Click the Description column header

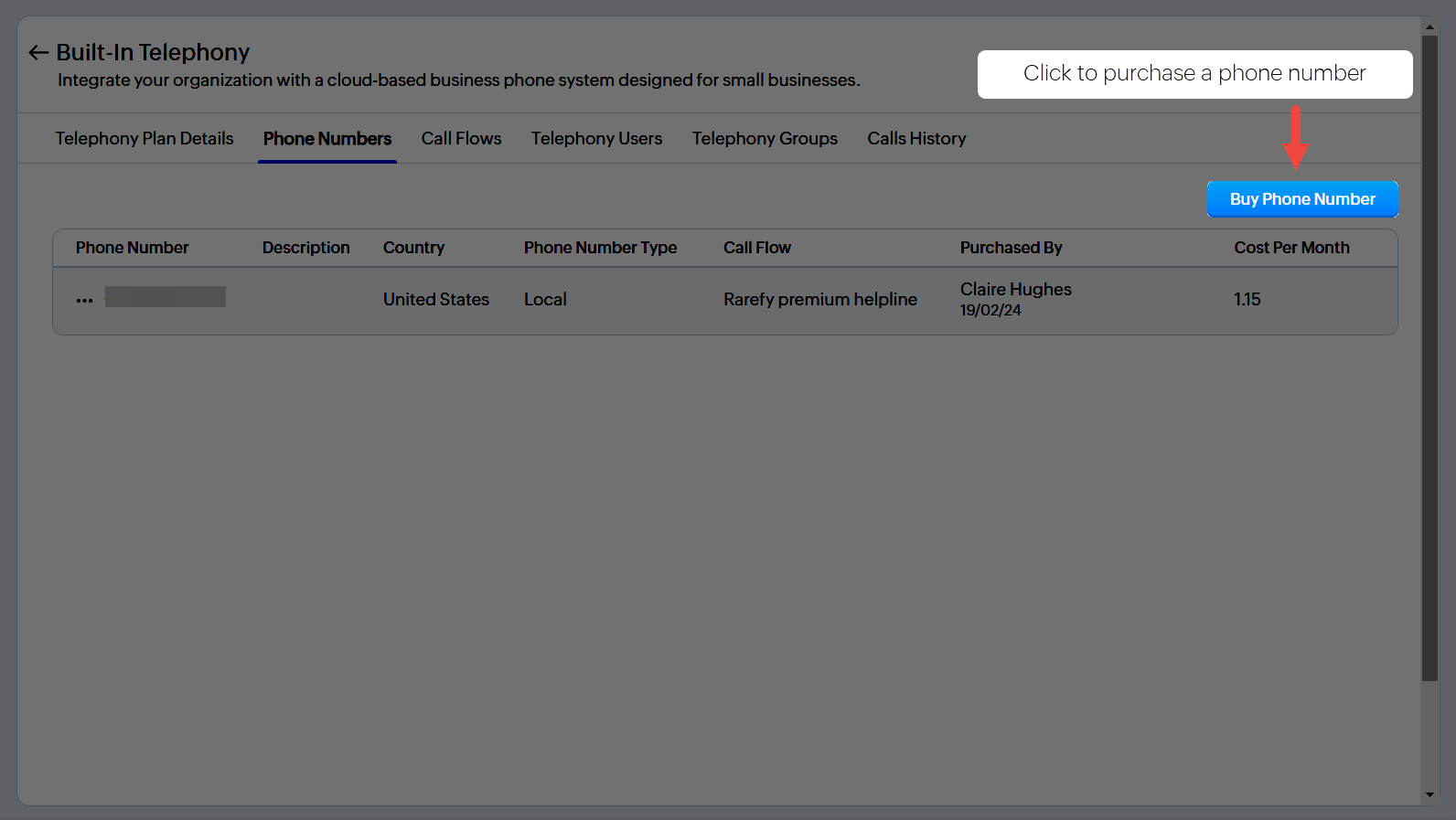coord(305,248)
